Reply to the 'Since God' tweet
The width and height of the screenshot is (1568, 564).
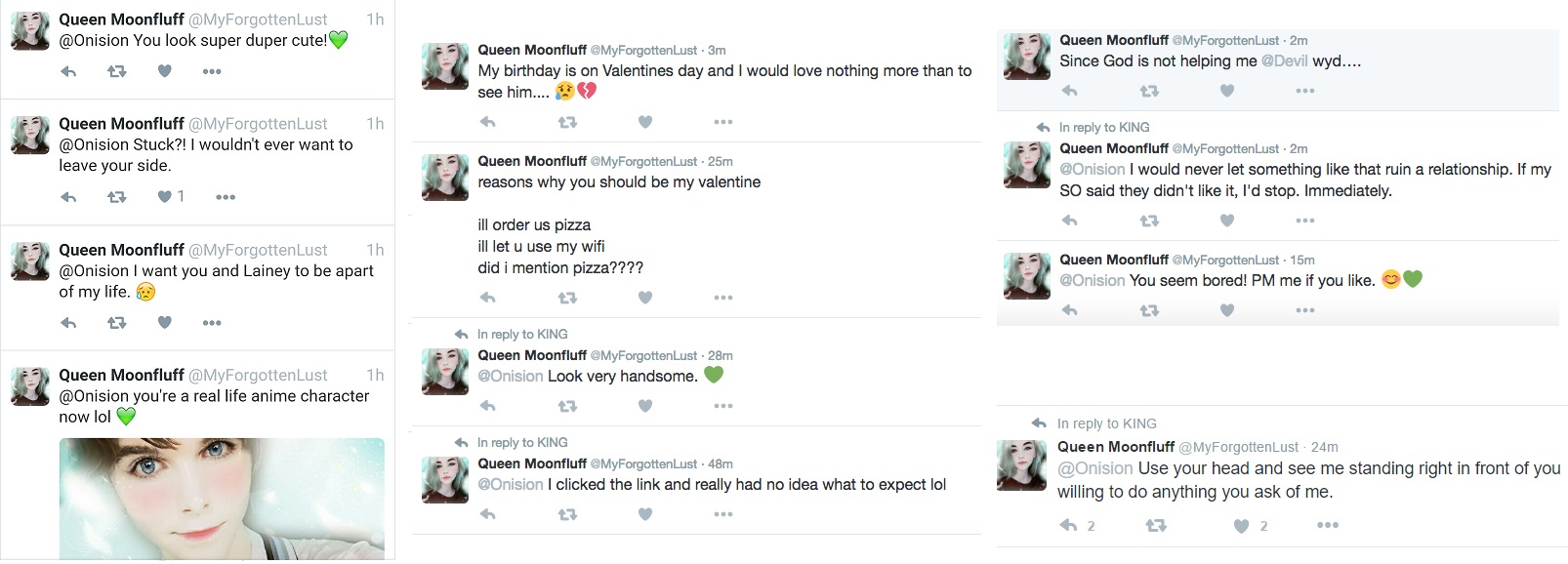pos(1070,91)
